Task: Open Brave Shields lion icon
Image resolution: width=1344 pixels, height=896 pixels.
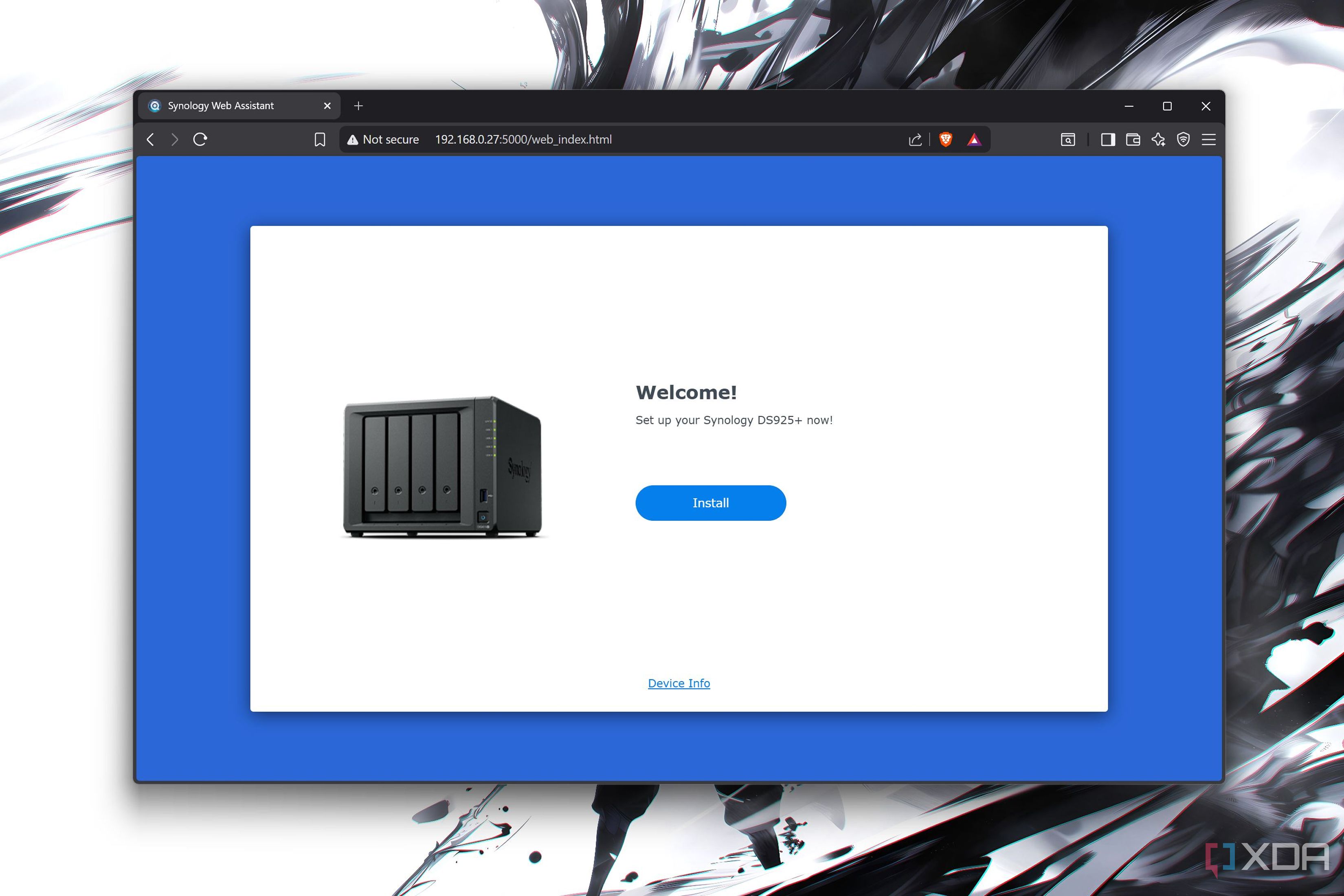Action: [946, 139]
